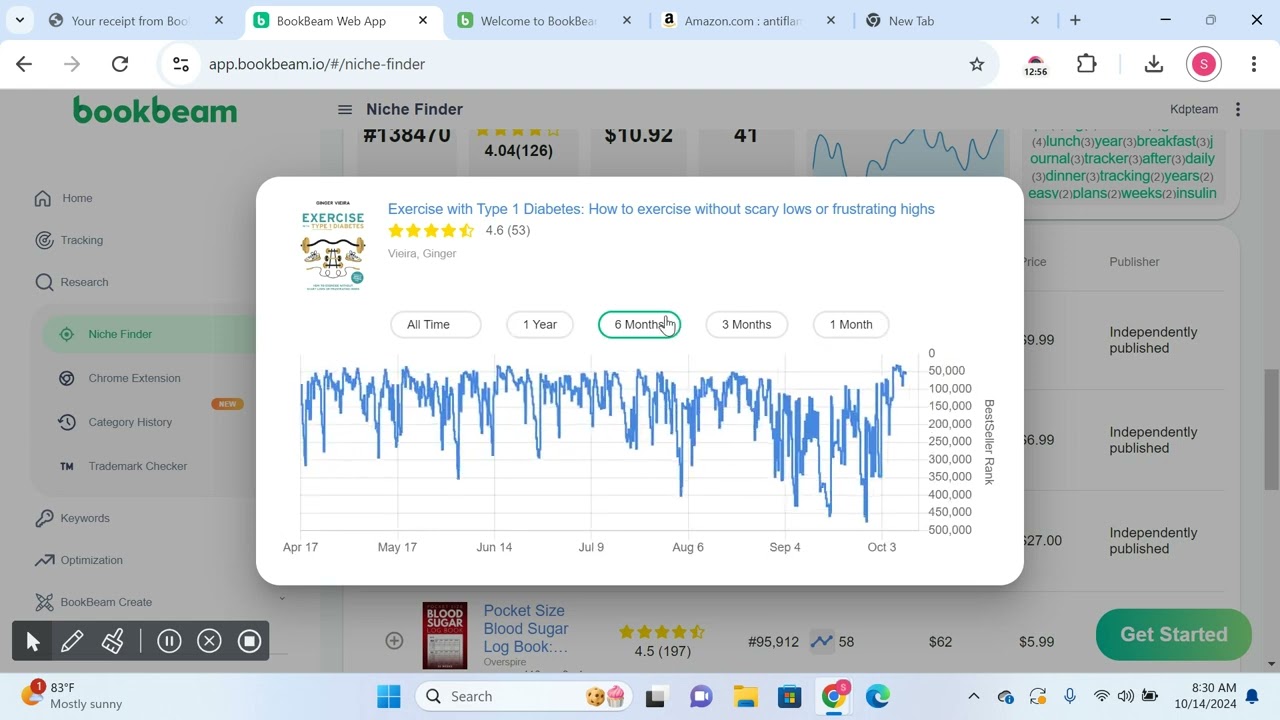Open the extensions puzzle icon
The height and width of the screenshot is (720, 1280).
1087,64
